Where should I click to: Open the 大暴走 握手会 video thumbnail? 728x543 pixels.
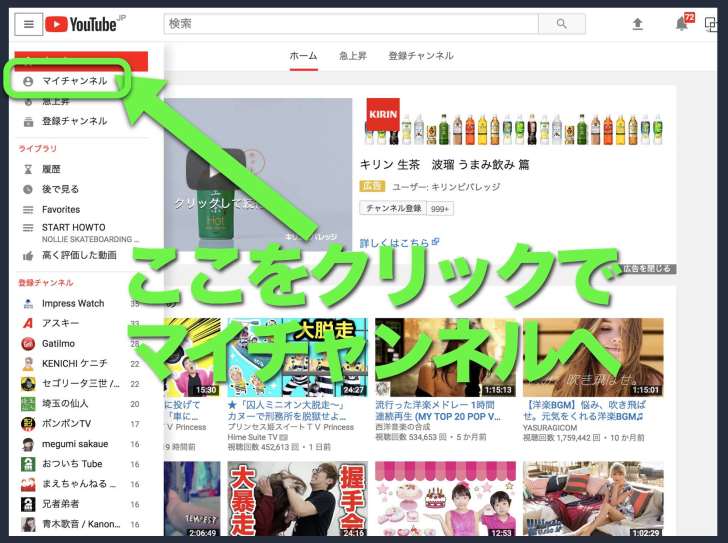[298, 499]
